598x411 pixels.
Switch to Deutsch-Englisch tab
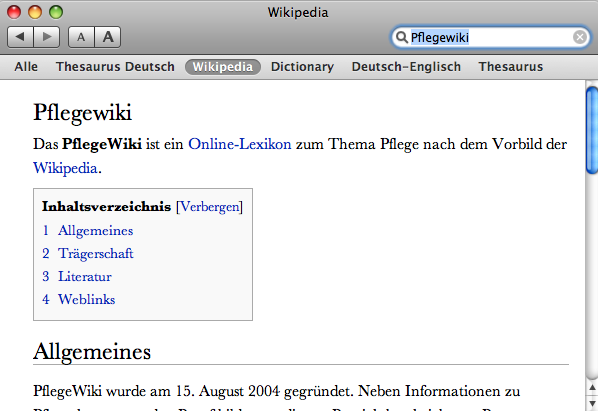click(x=406, y=67)
